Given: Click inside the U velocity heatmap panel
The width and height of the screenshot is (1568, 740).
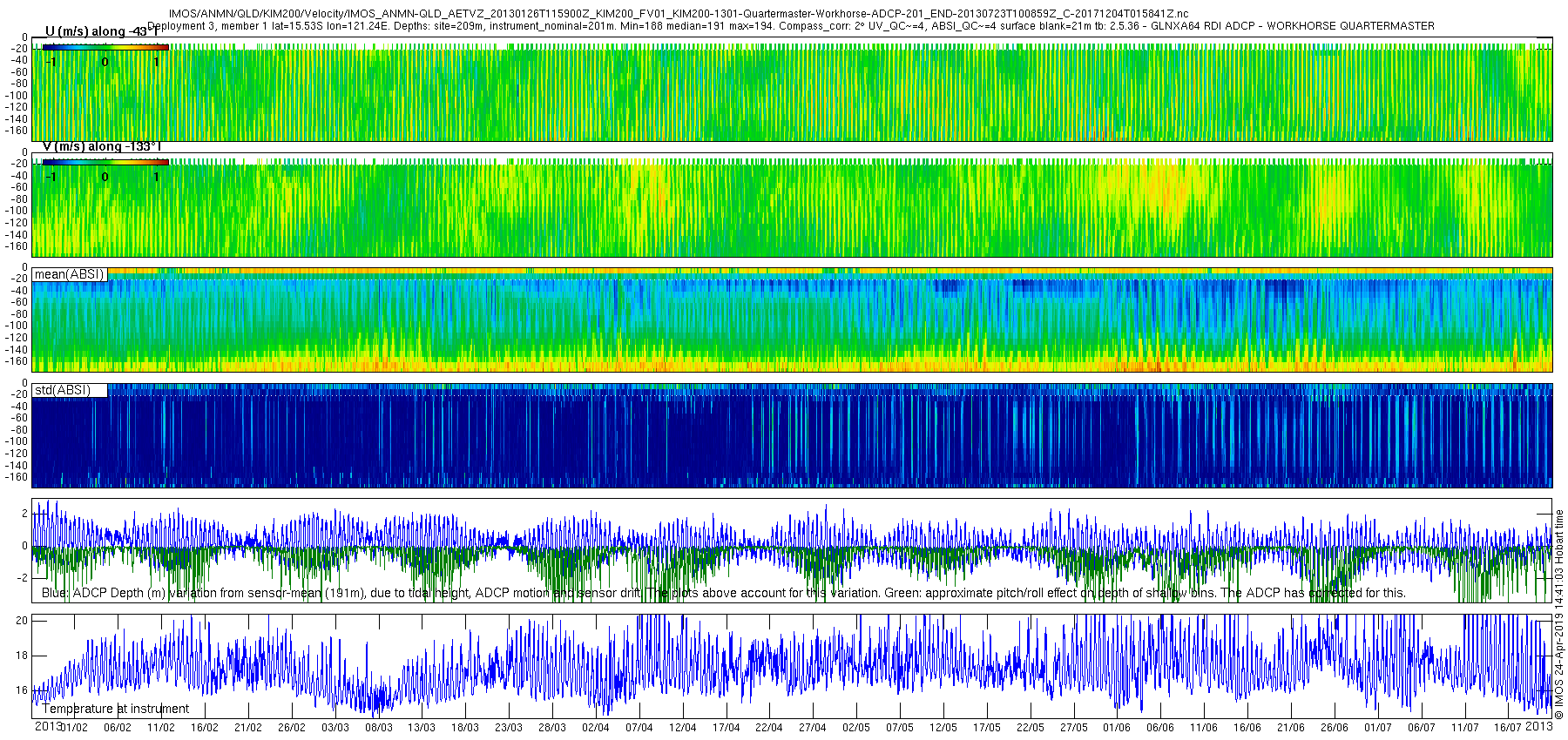Looking at the screenshot, I should (792, 89).
